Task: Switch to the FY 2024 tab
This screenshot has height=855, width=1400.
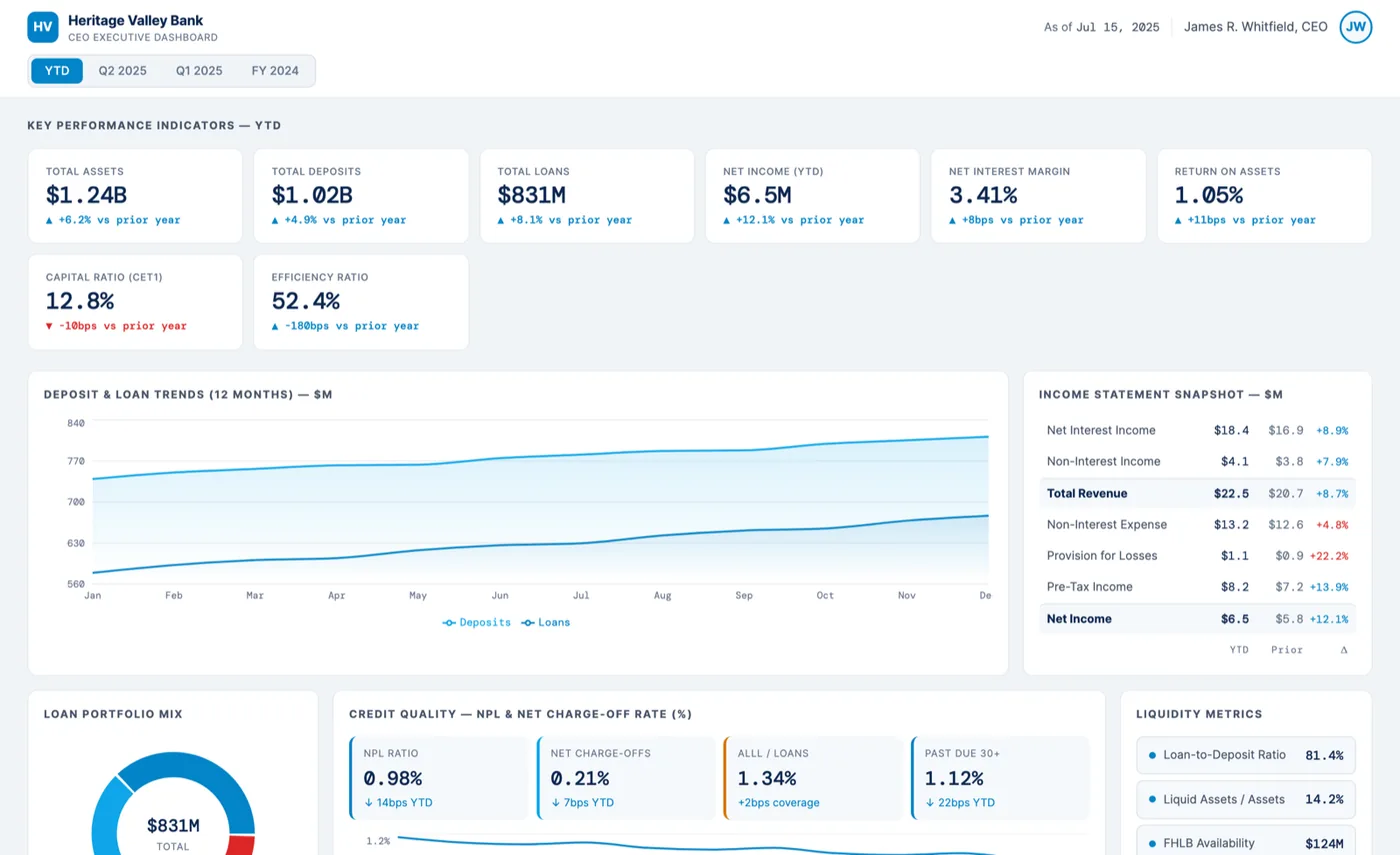Action: click(x=275, y=71)
